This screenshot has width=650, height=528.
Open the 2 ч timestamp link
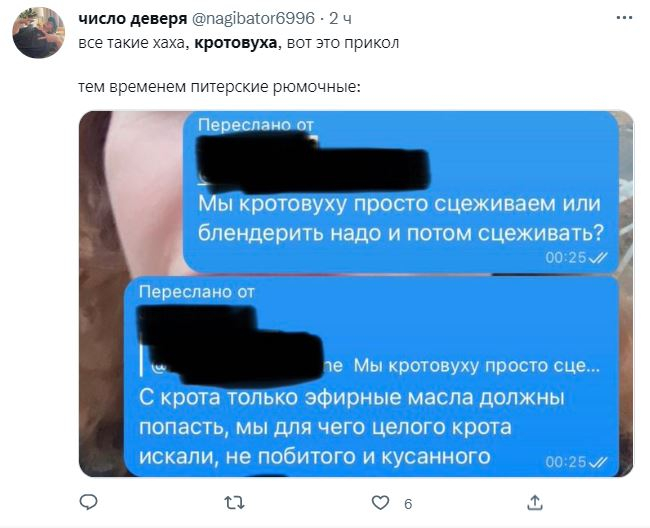click(340, 19)
